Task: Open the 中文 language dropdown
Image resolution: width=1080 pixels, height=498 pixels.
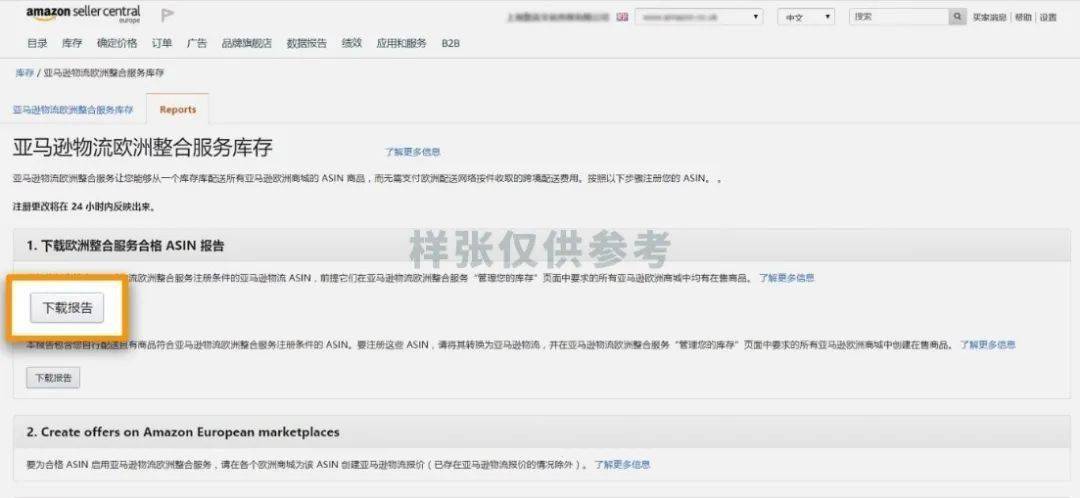Action: coord(807,17)
